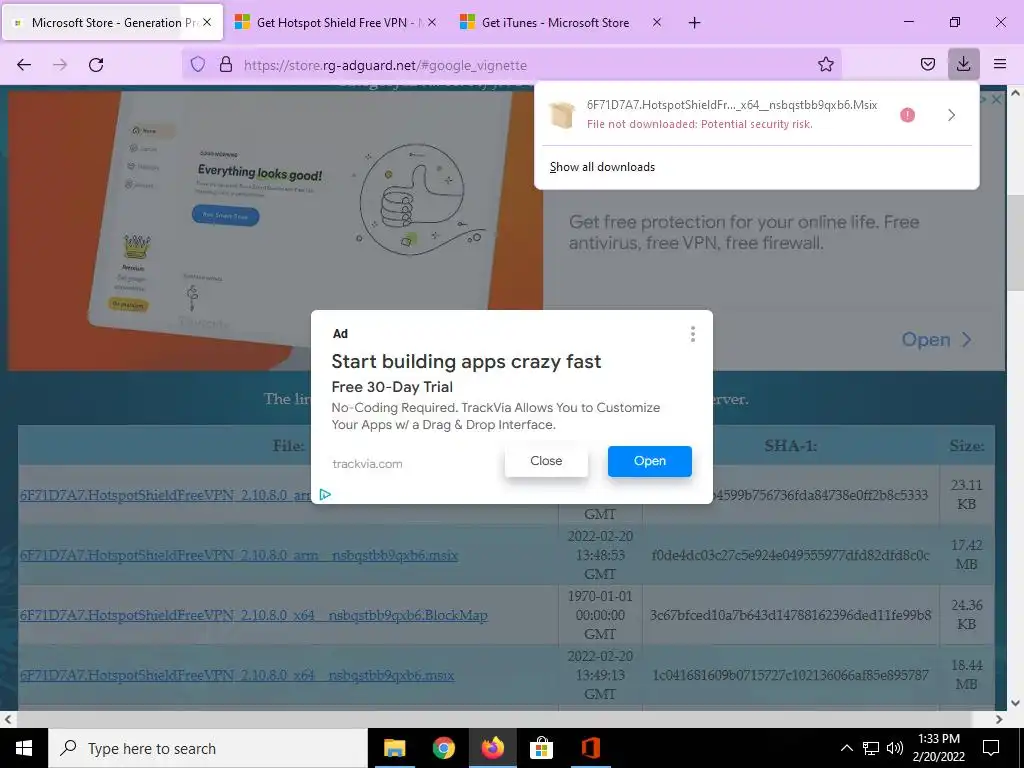The height and width of the screenshot is (768, 1024).
Task: Close the Microsoft Store Generation tab
Action: pos(207,22)
